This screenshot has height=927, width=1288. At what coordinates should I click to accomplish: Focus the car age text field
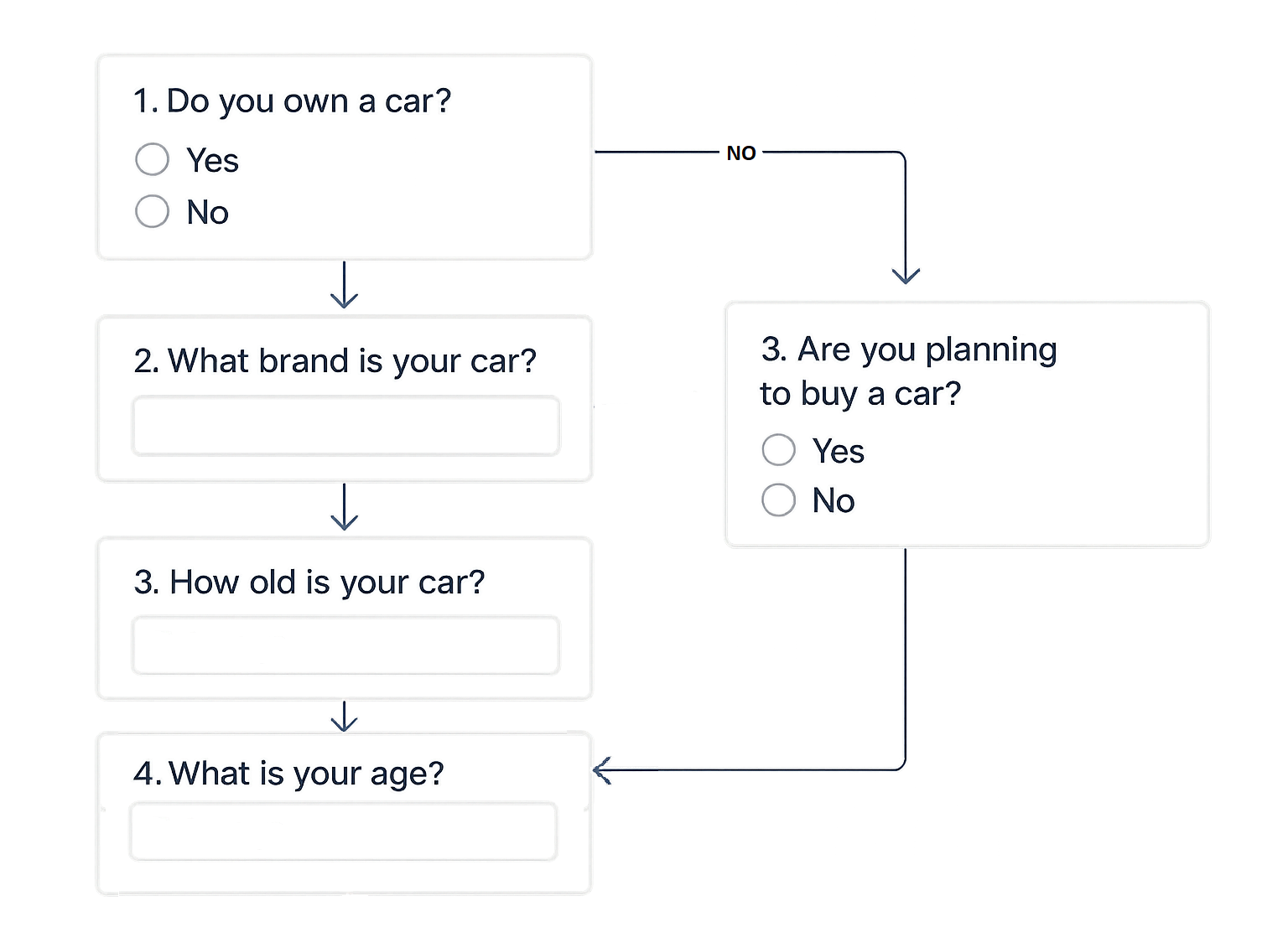point(345,645)
